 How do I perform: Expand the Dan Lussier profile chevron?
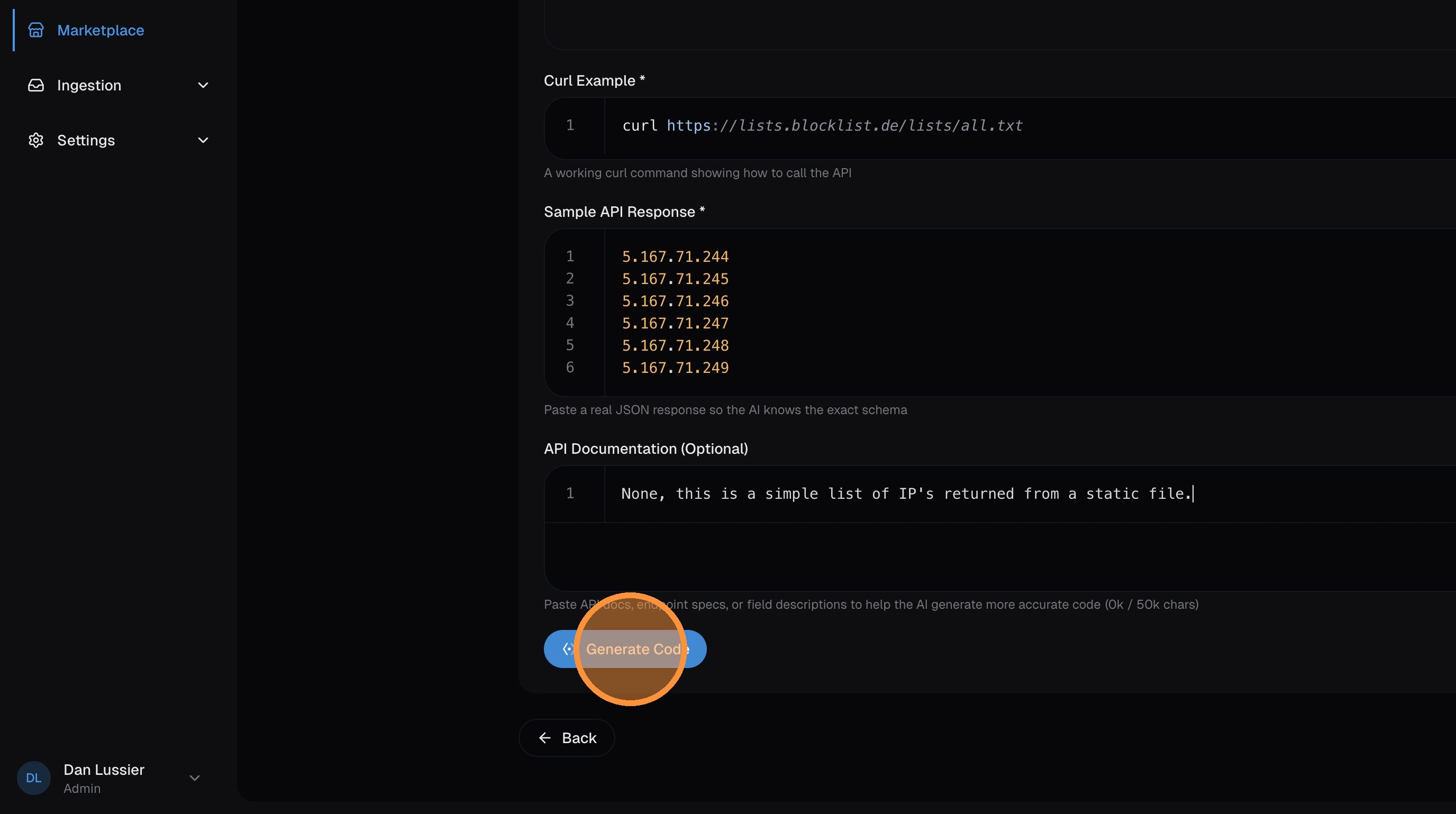pos(195,778)
